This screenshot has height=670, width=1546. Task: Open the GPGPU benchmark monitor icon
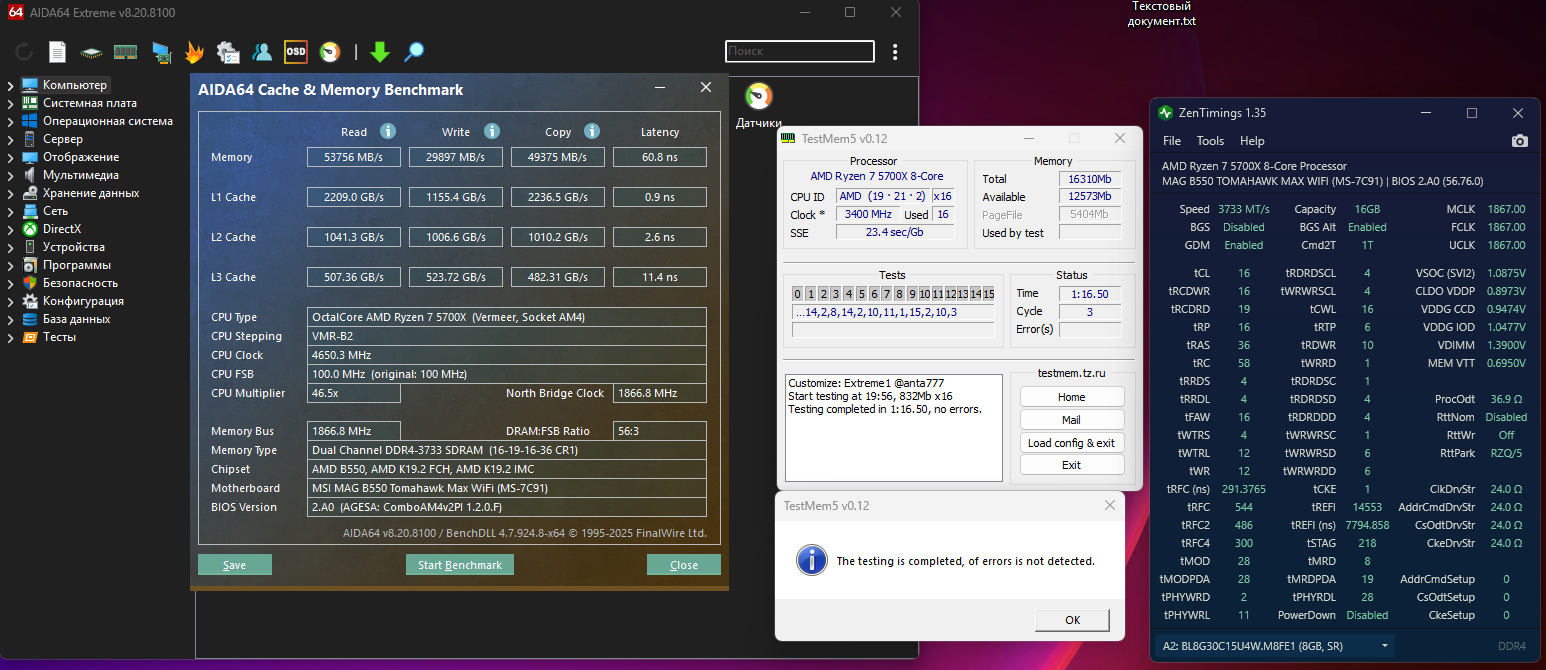(161, 52)
